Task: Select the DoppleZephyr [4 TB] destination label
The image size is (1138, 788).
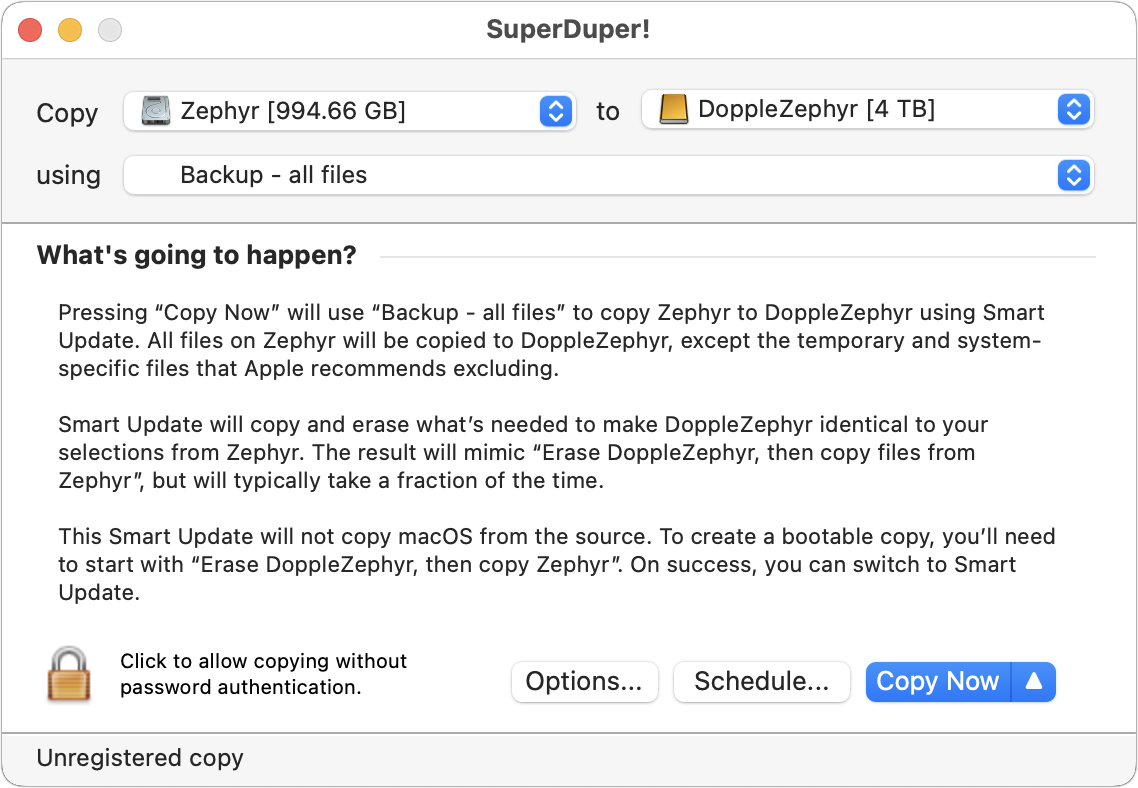Action: (816, 110)
